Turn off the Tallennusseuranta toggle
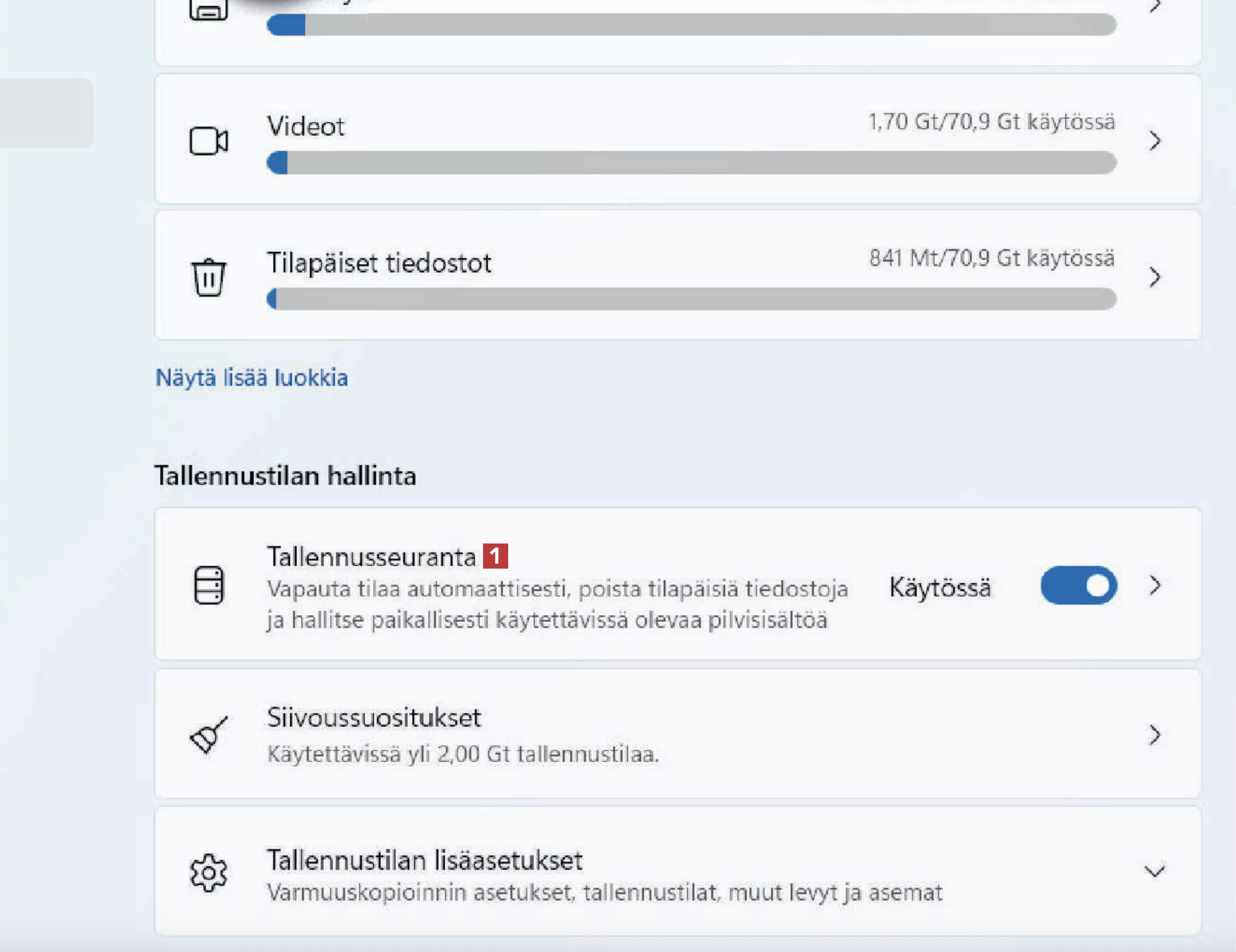This screenshot has width=1236, height=952. click(x=1079, y=586)
